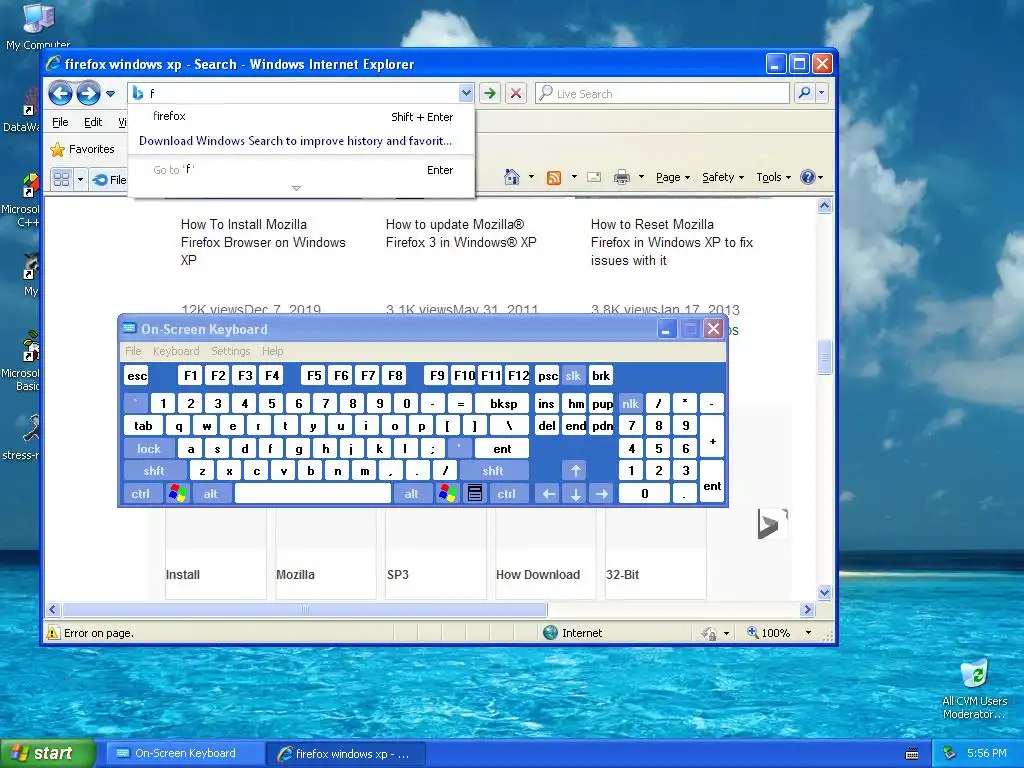Open search provider options dropdown

pyautogui.click(x=822, y=93)
